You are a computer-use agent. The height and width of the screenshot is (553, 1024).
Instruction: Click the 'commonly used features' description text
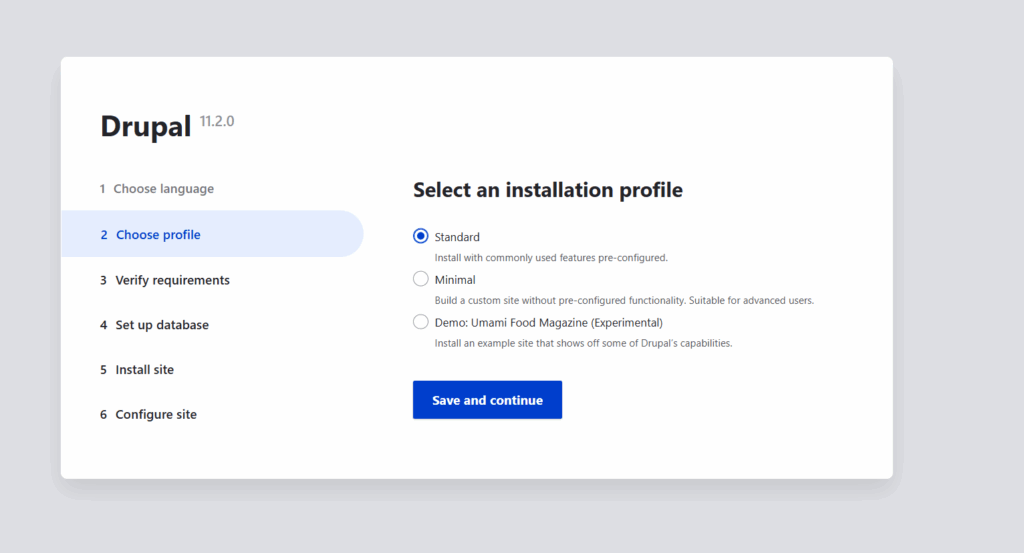(551, 258)
